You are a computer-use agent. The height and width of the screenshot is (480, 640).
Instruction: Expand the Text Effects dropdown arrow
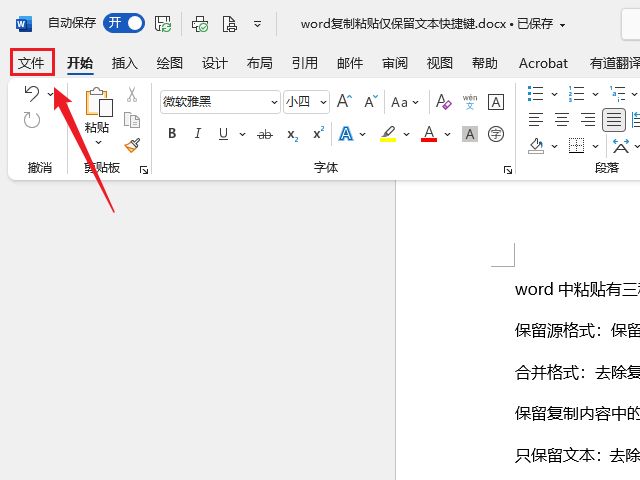click(362, 134)
